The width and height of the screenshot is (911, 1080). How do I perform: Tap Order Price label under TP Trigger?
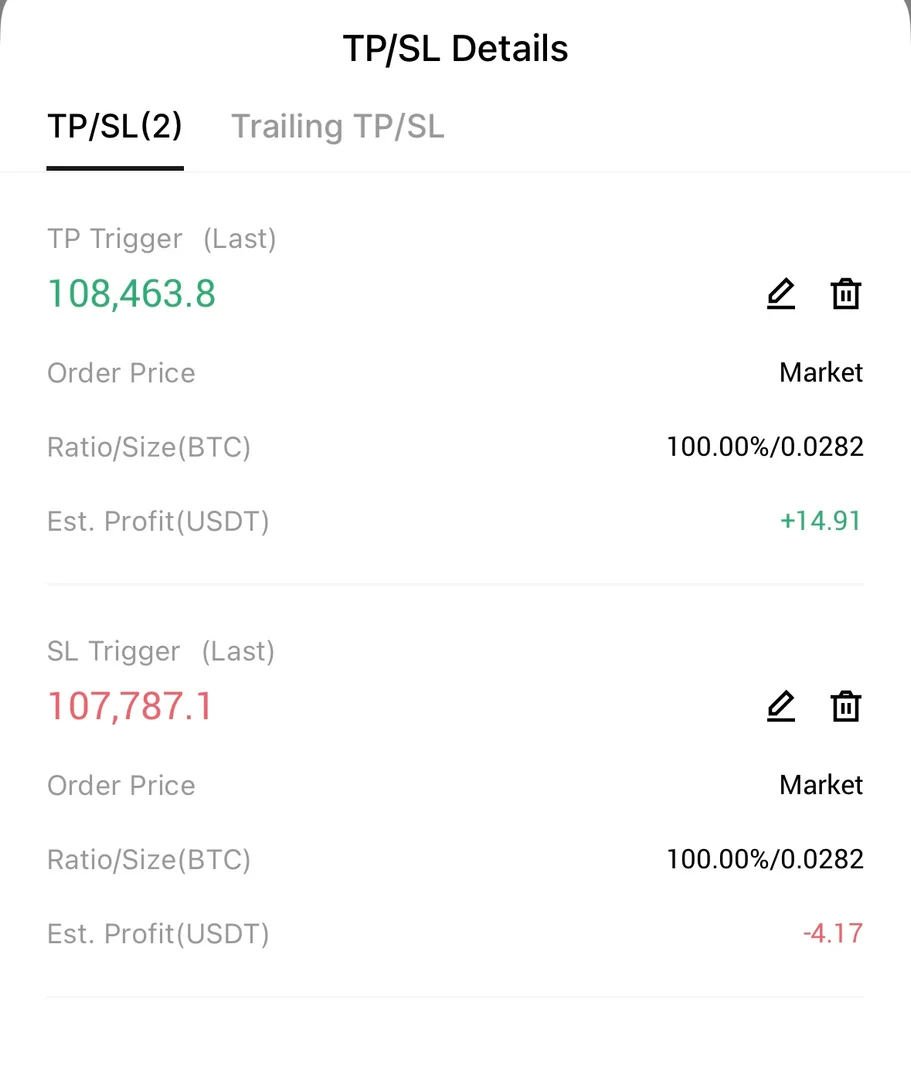pyautogui.click(x=121, y=373)
